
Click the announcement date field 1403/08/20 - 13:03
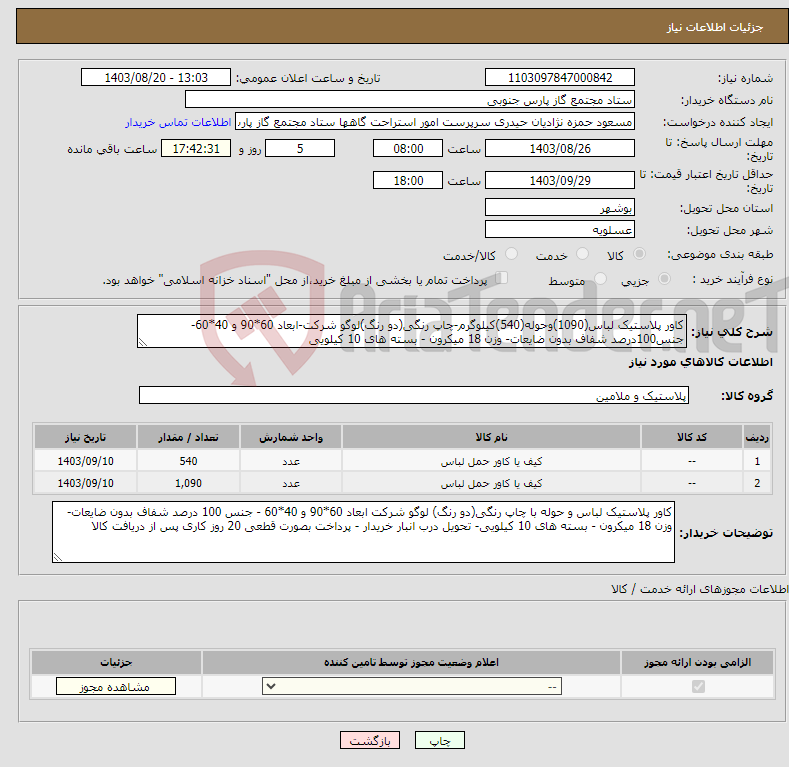tap(155, 78)
